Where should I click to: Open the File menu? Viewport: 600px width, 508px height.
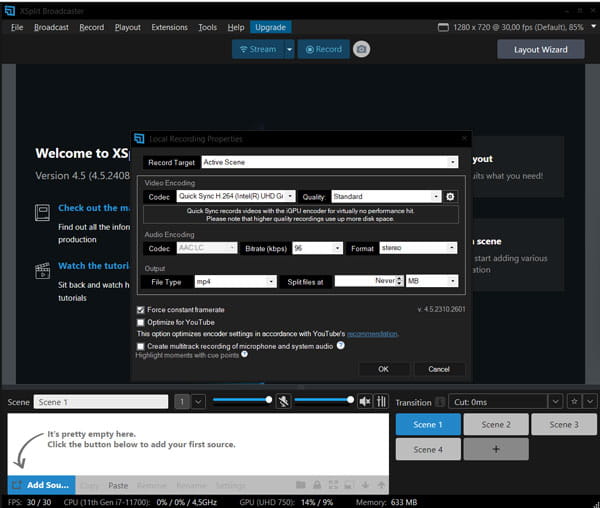[17, 28]
